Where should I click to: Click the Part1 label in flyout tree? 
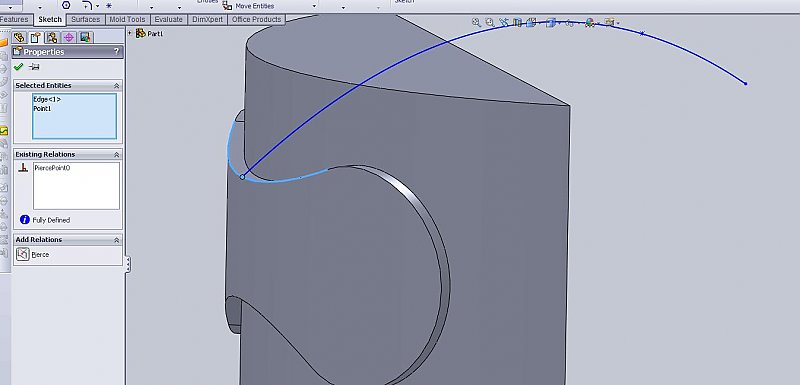coord(155,34)
